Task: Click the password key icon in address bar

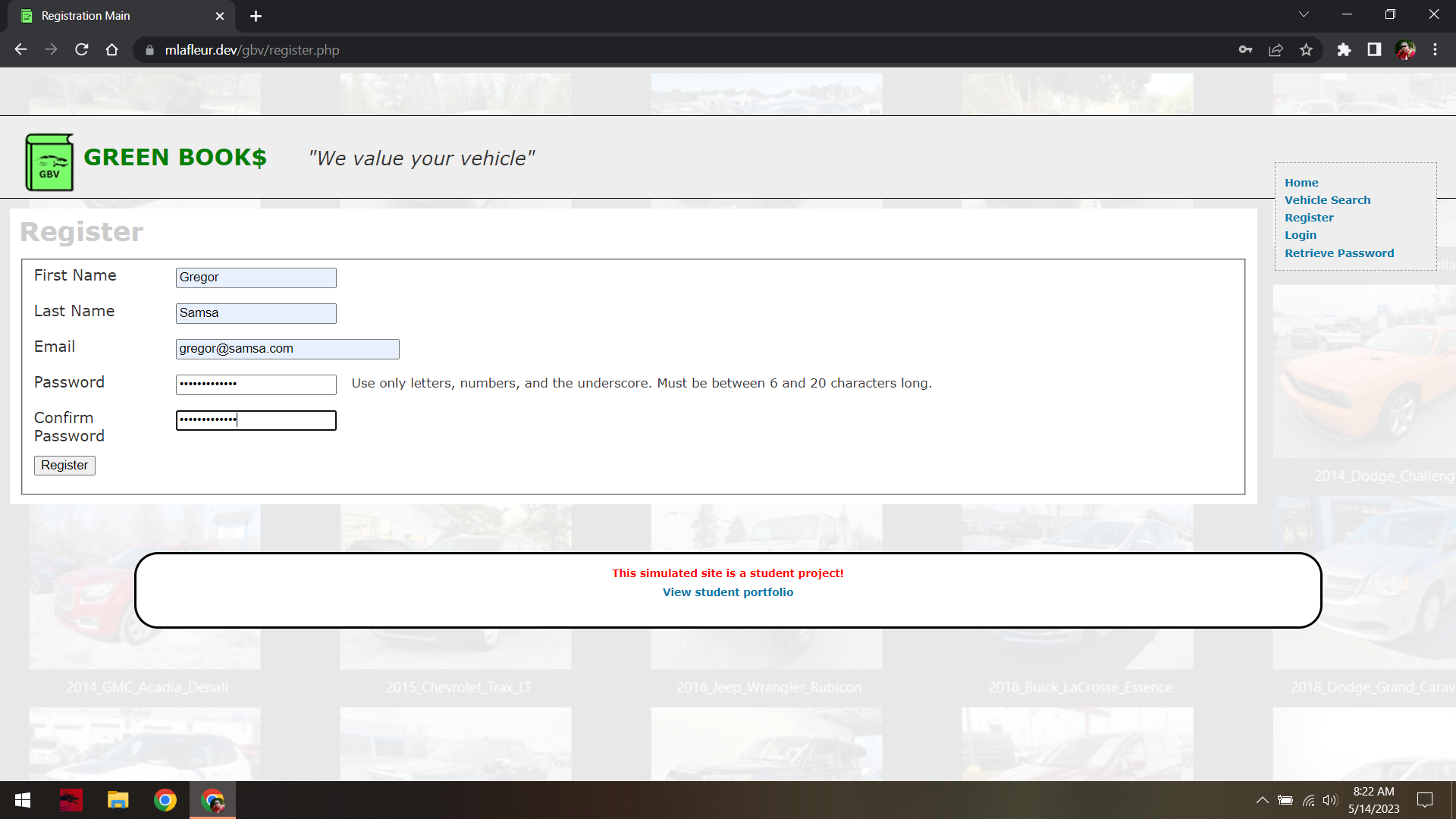Action: (1245, 50)
